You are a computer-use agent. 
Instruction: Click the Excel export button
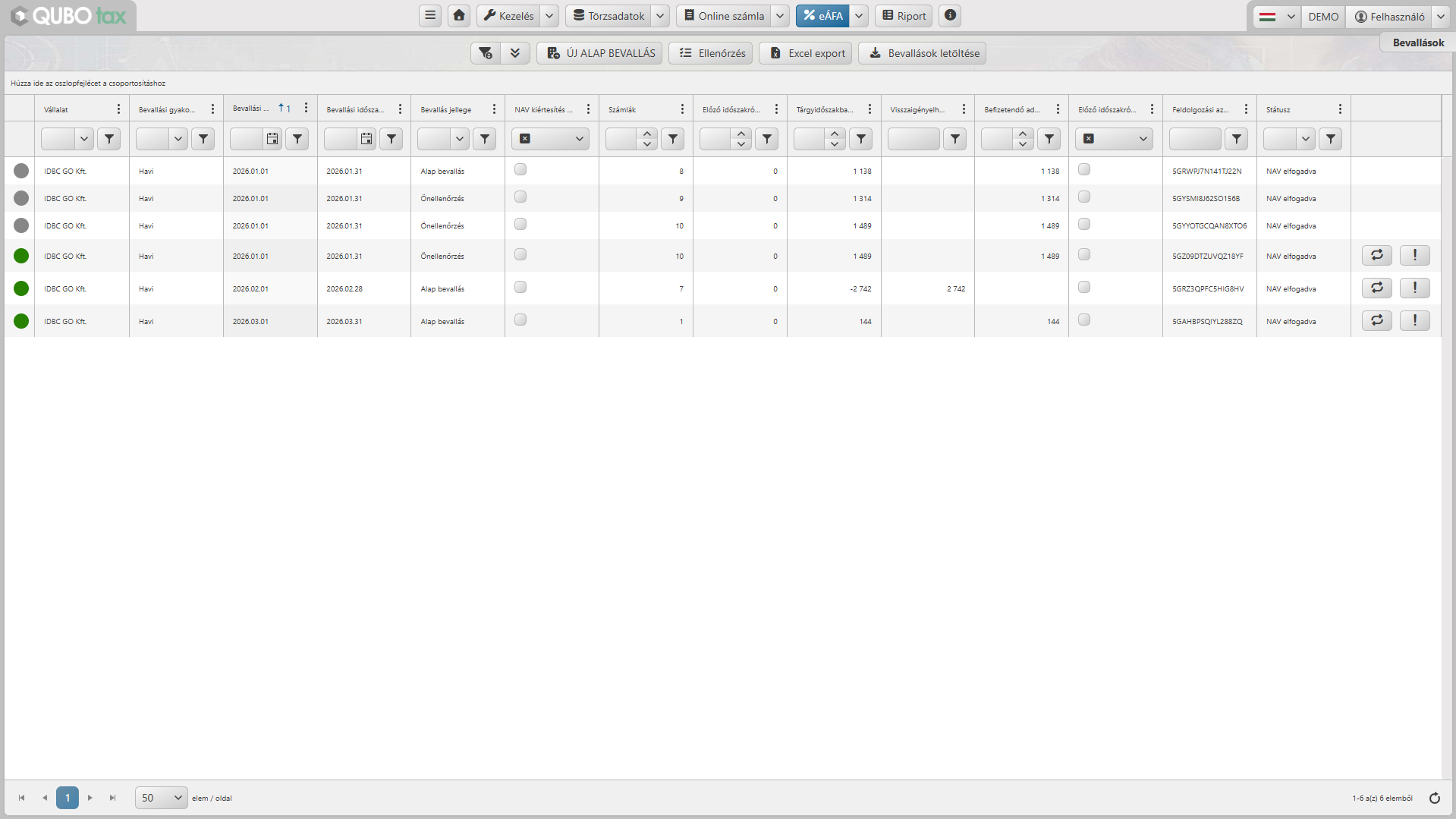coord(806,53)
